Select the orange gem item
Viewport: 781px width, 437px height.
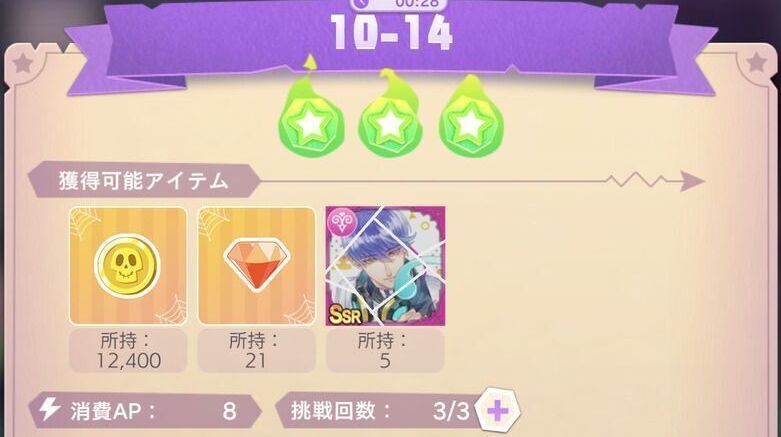(257, 266)
